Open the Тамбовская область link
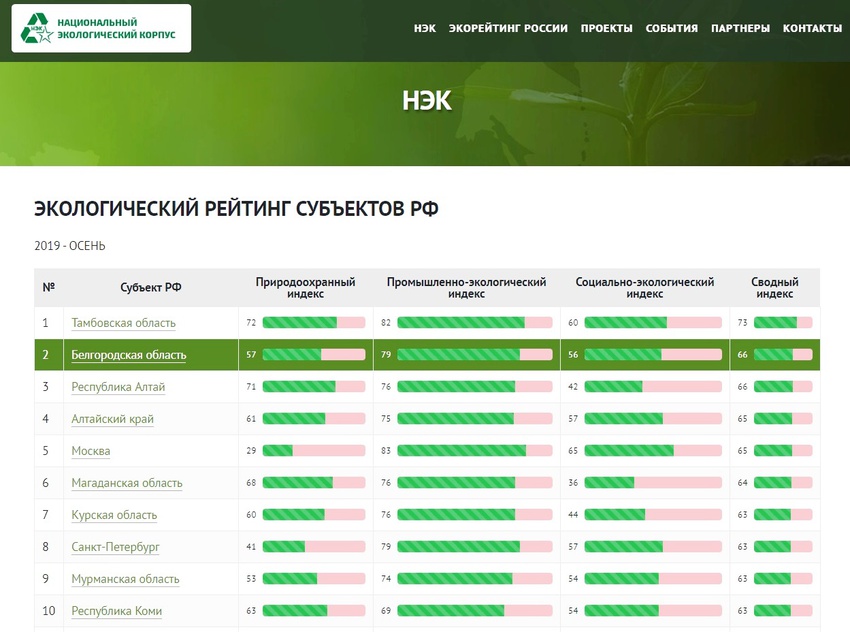The image size is (850, 632). [124, 323]
